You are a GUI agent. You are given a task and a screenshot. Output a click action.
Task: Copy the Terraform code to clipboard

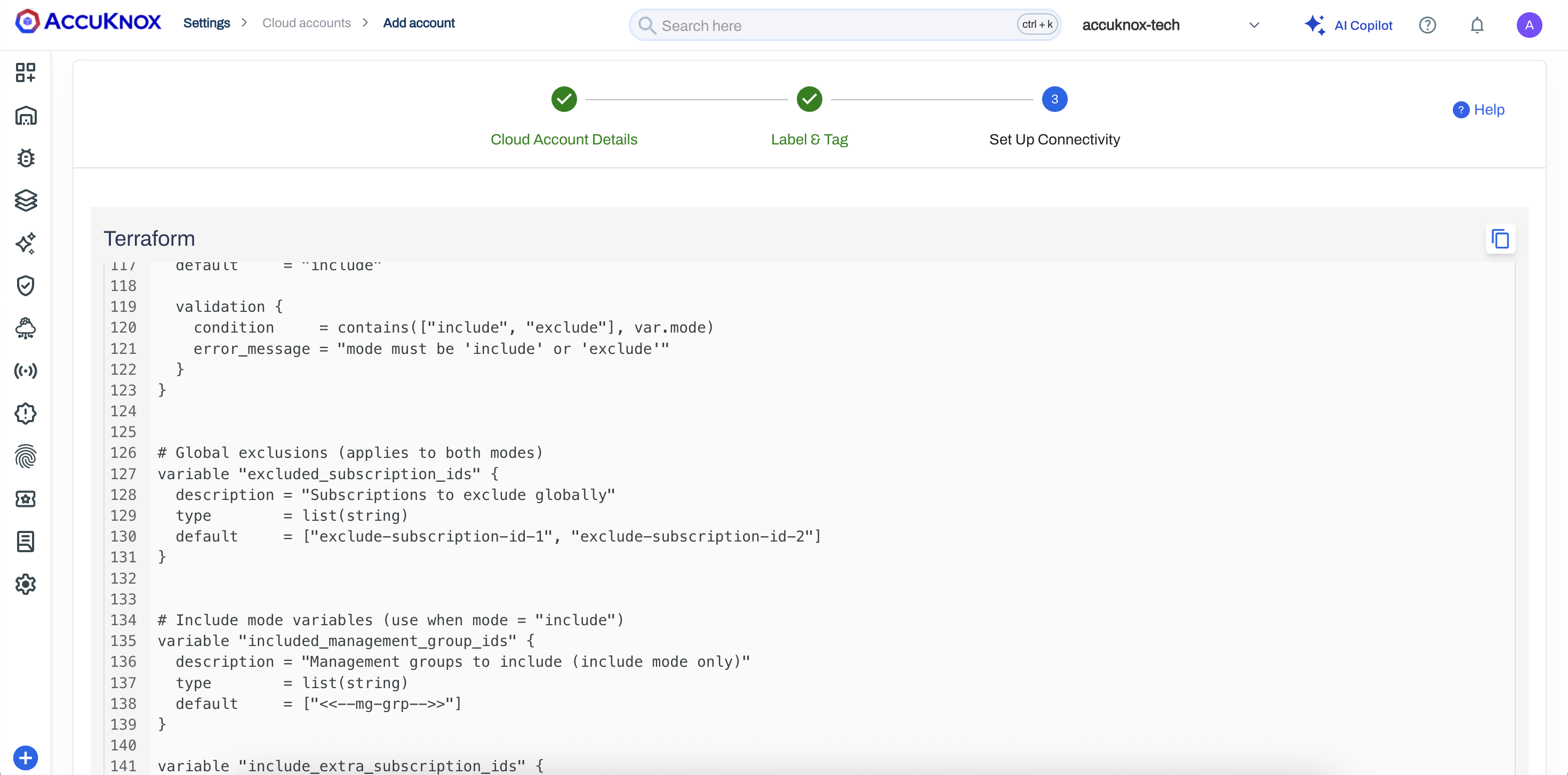pos(1500,239)
